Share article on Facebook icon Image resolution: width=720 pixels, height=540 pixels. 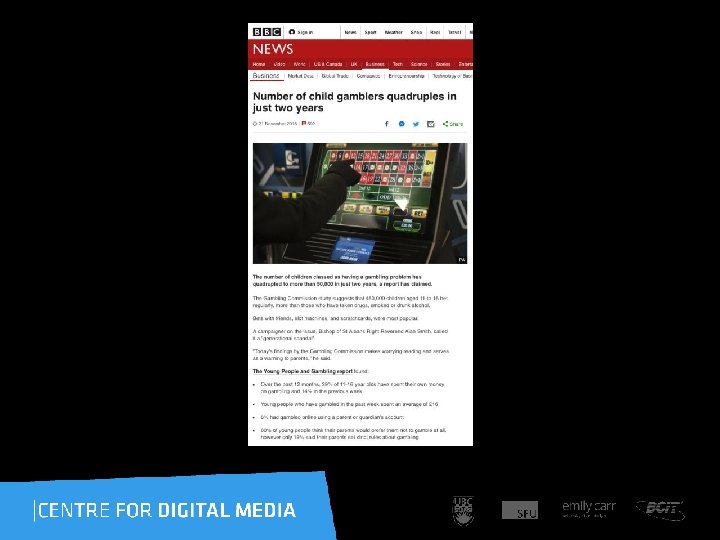click(x=387, y=124)
